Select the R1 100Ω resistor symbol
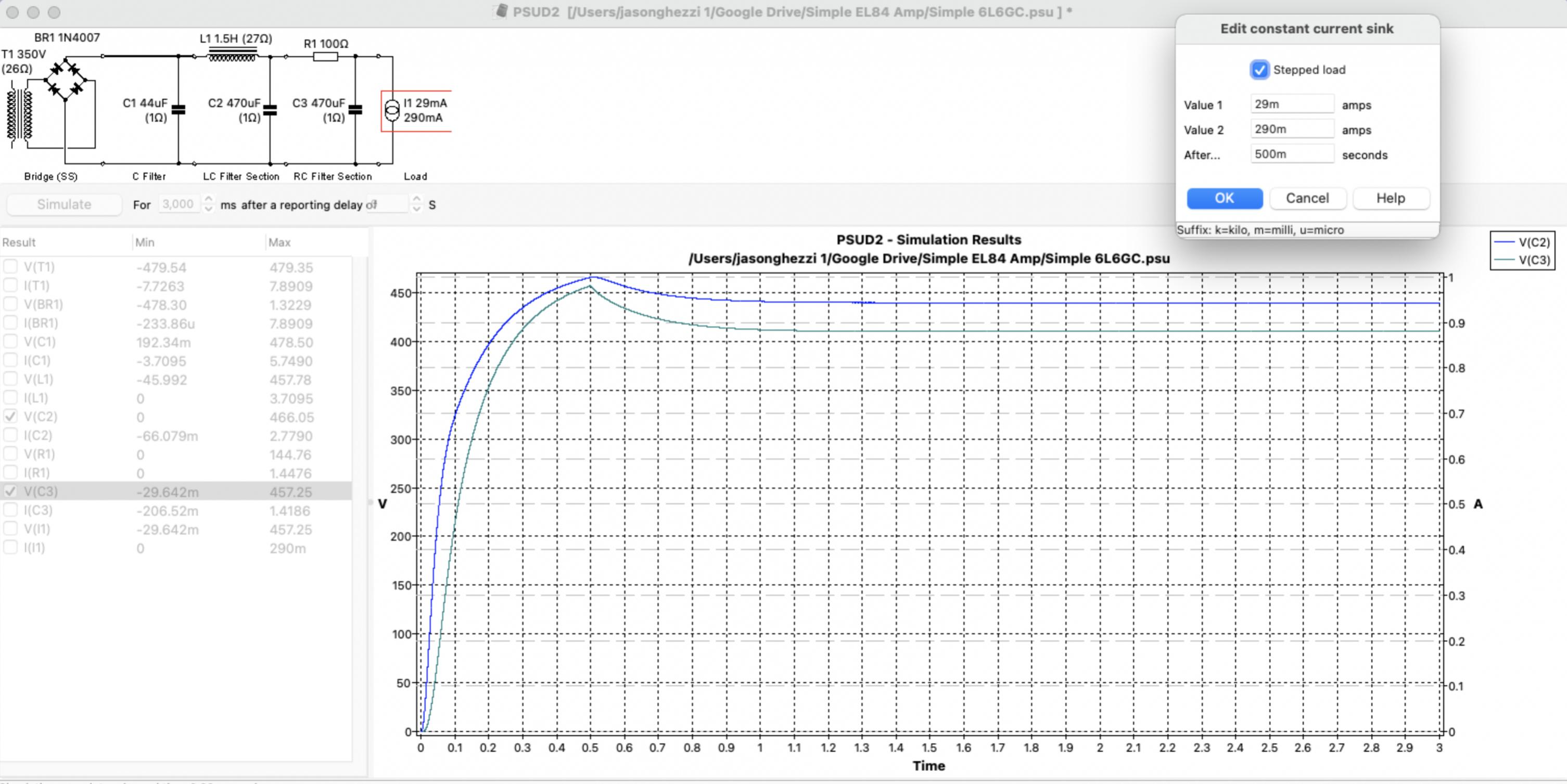1567x784 pixels. (325, 57)
